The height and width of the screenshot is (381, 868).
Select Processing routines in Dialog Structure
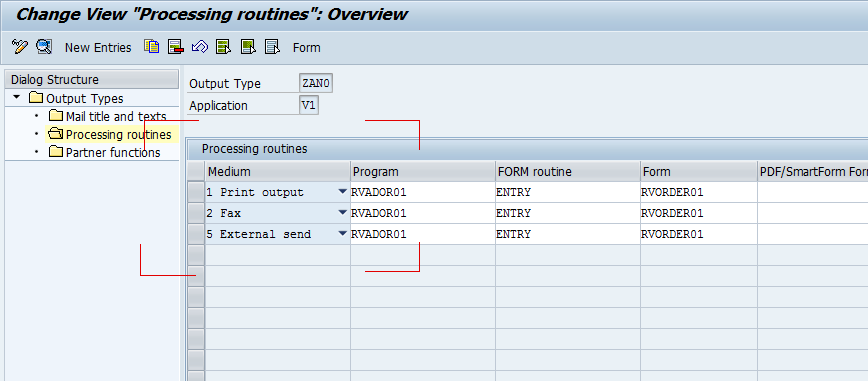pyautogui.click(x=110, y=135)
